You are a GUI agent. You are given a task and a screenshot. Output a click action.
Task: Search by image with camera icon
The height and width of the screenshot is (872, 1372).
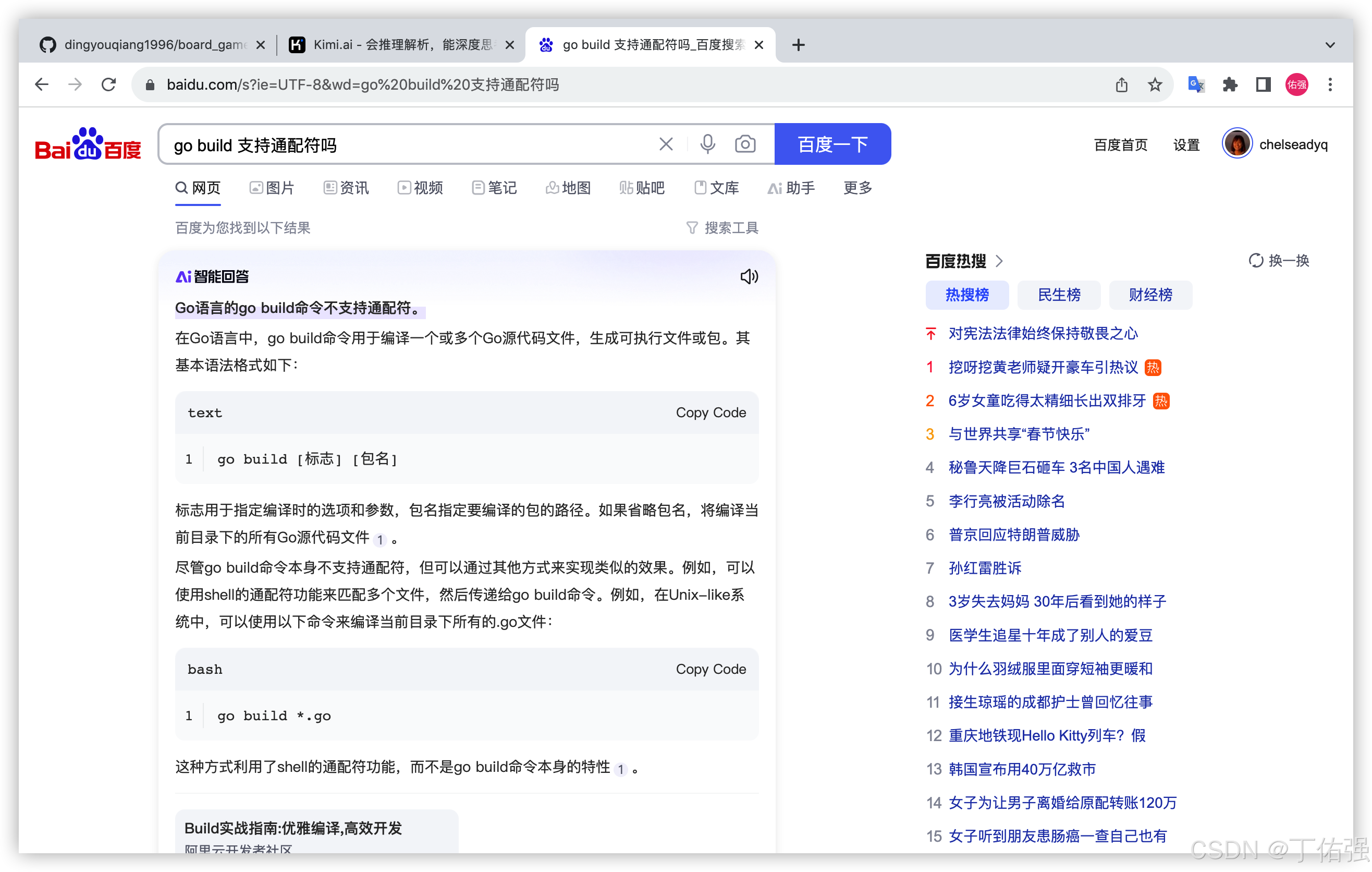point(745,144)
